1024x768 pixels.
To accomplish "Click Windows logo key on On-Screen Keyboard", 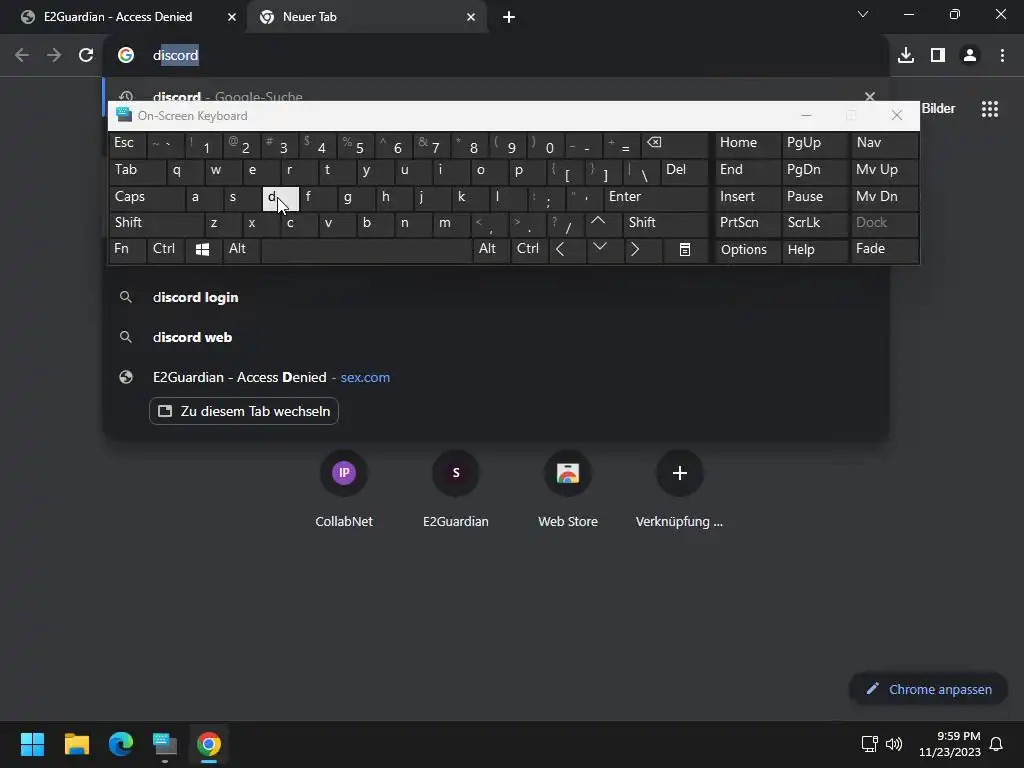I will coord(202,249).
